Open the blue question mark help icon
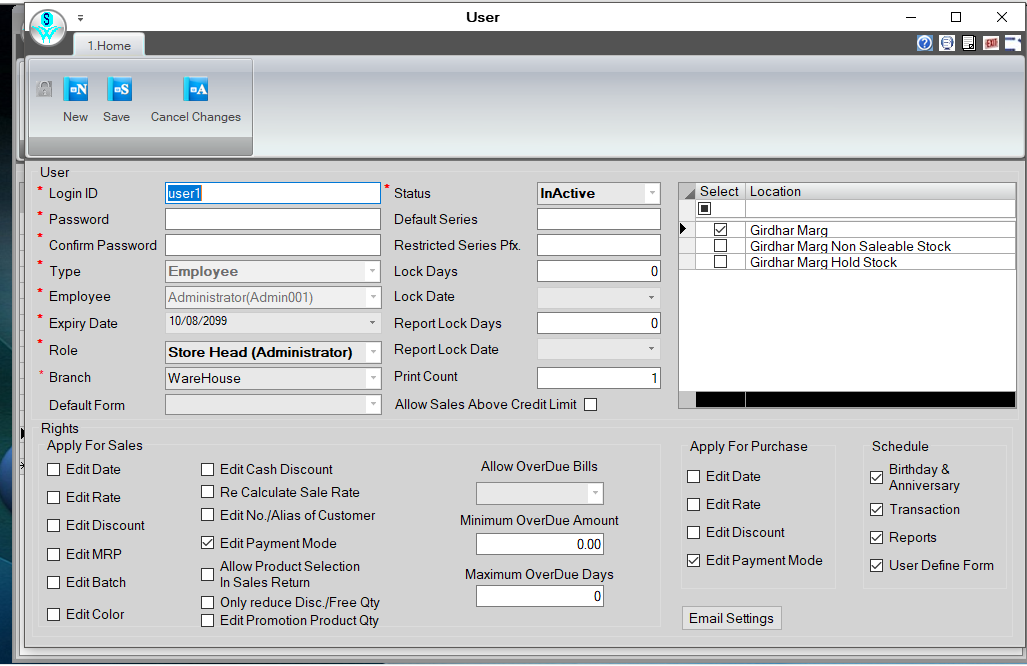1027x666 pixels. 924,43
